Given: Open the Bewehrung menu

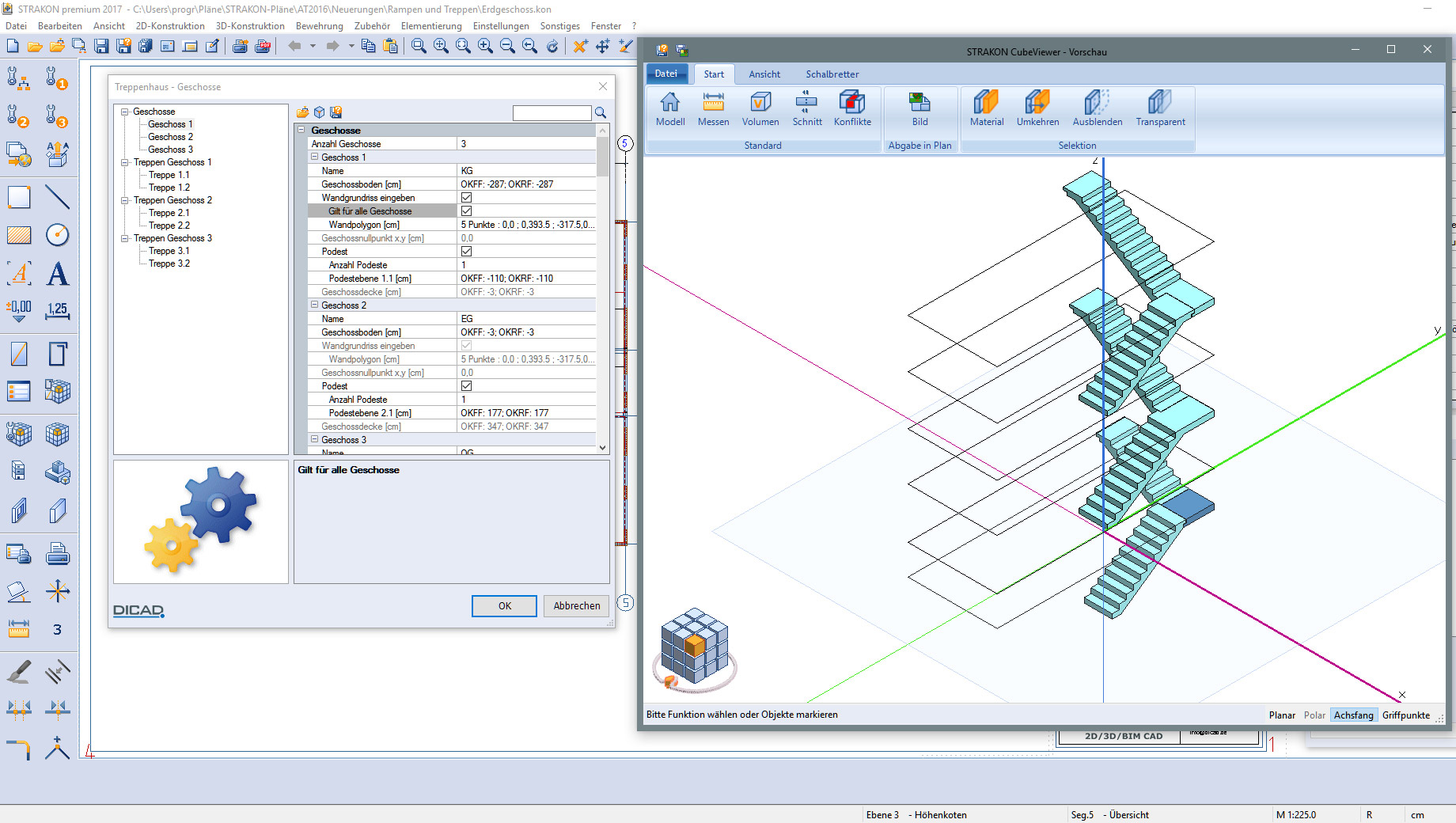Looking at the screenshot, I should pyautogui.click(x=319, y=26).
